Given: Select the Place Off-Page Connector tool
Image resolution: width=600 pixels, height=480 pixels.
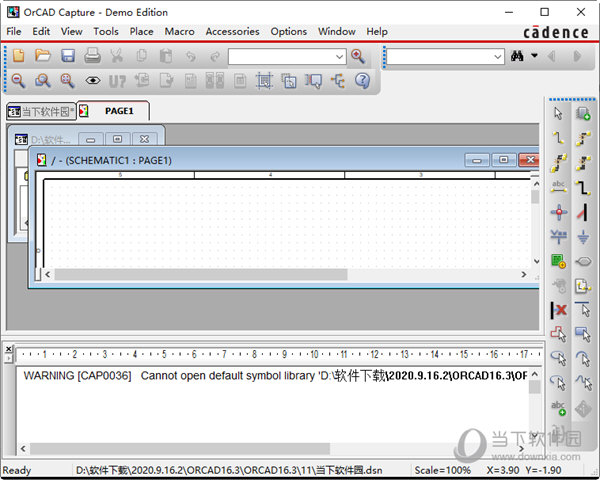Looking at the screenshot, I should pos(583,286).
